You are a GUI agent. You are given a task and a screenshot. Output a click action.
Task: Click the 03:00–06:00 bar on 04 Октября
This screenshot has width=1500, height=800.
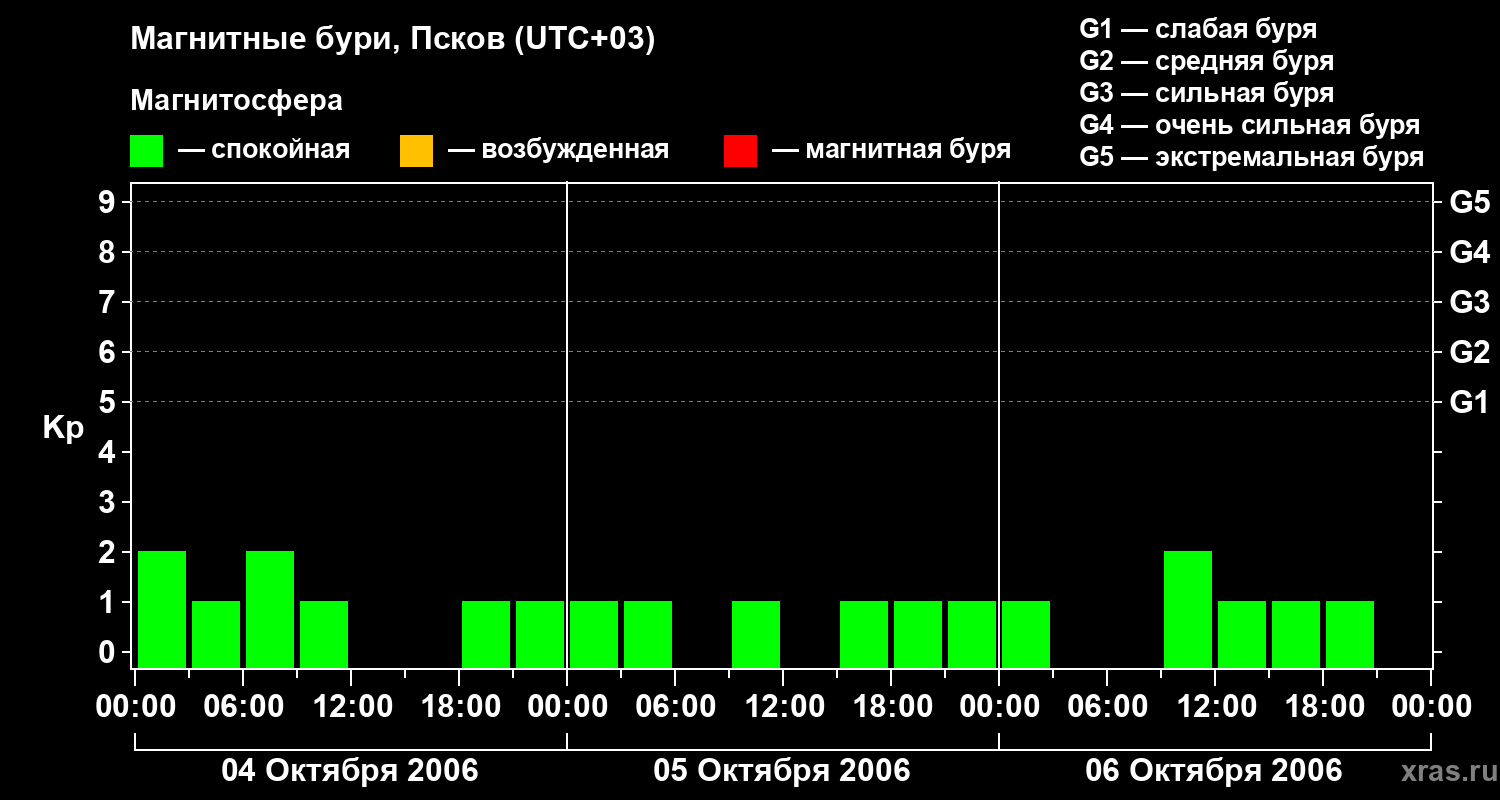click(216, 634)
